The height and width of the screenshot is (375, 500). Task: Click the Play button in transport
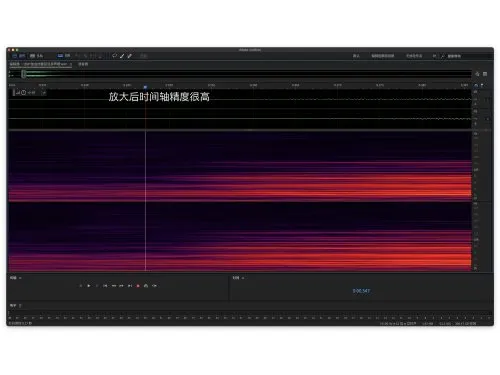click(x=89, y=286)
